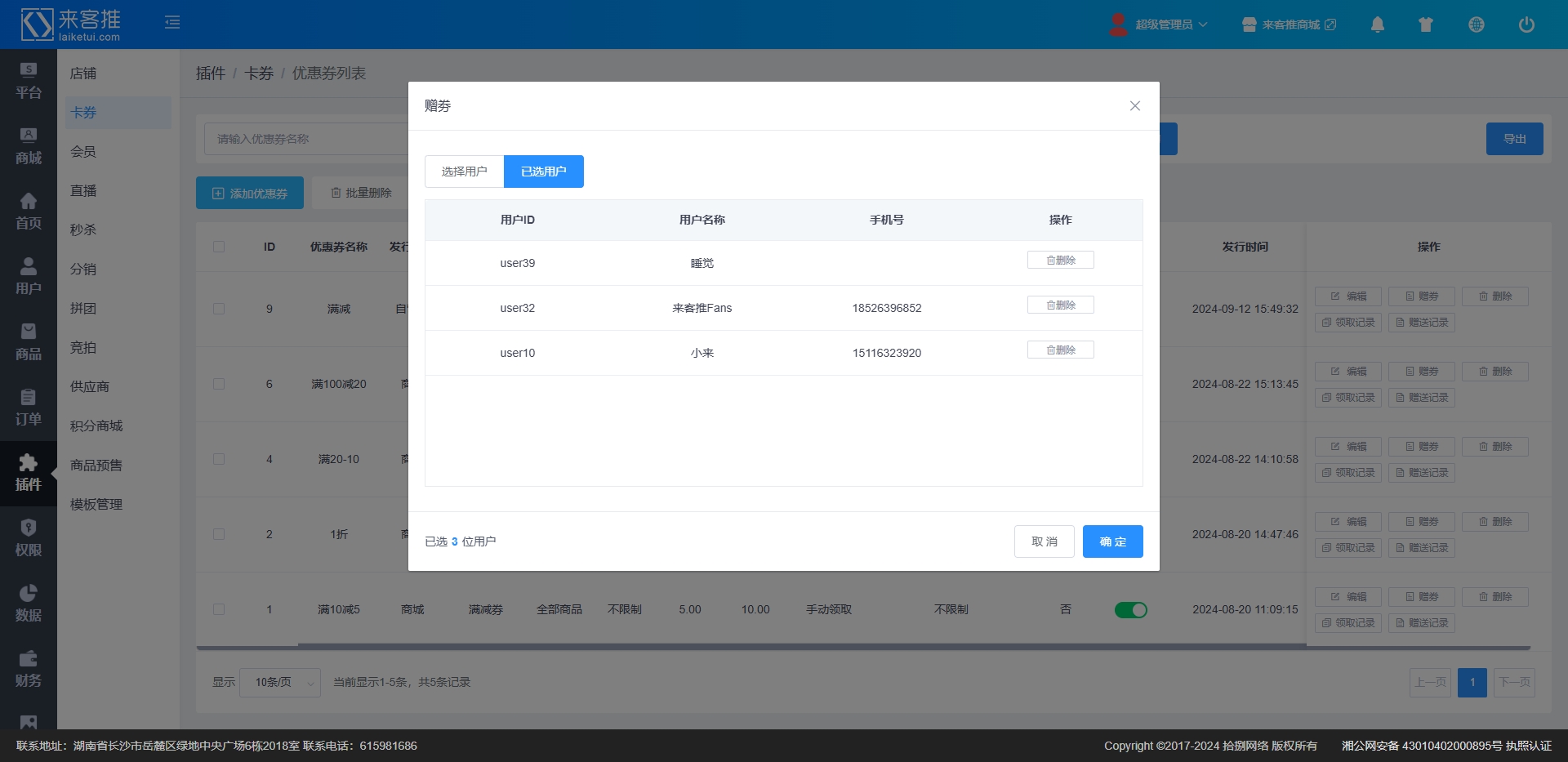Close the 赠券 dialog with X

[x=1134, y=106]
